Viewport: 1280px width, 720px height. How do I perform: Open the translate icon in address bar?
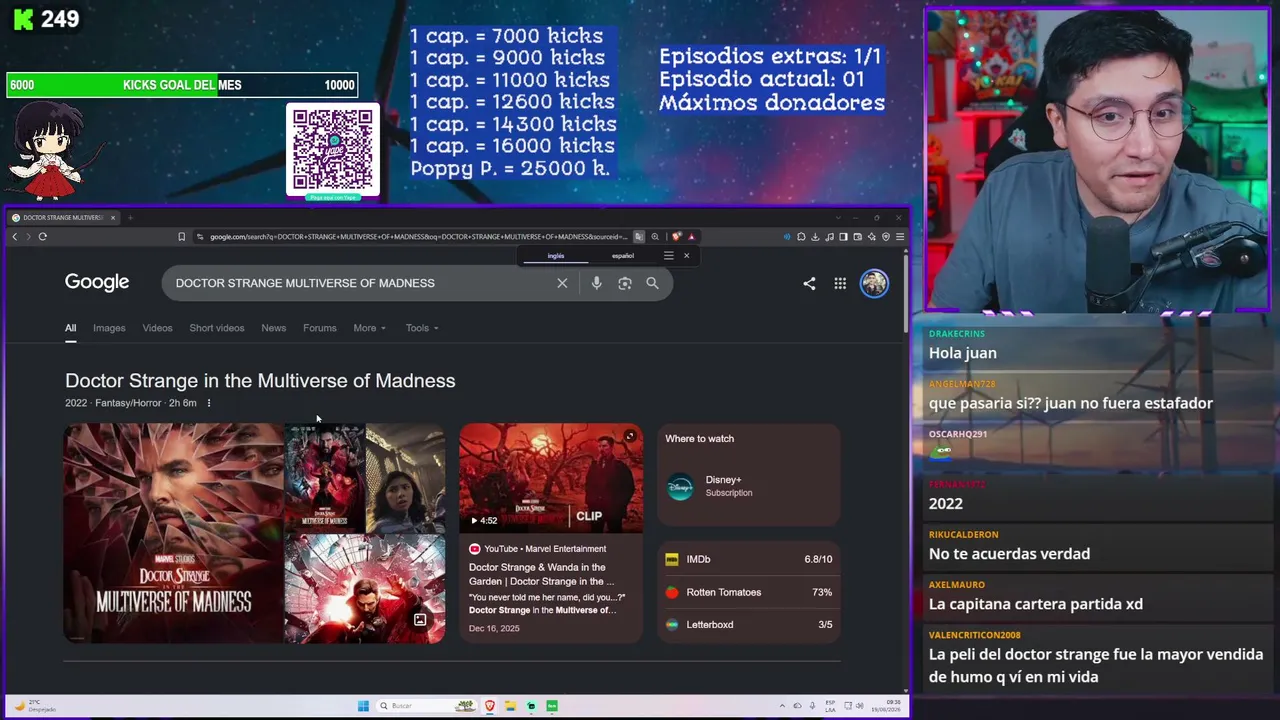[639, 237]
